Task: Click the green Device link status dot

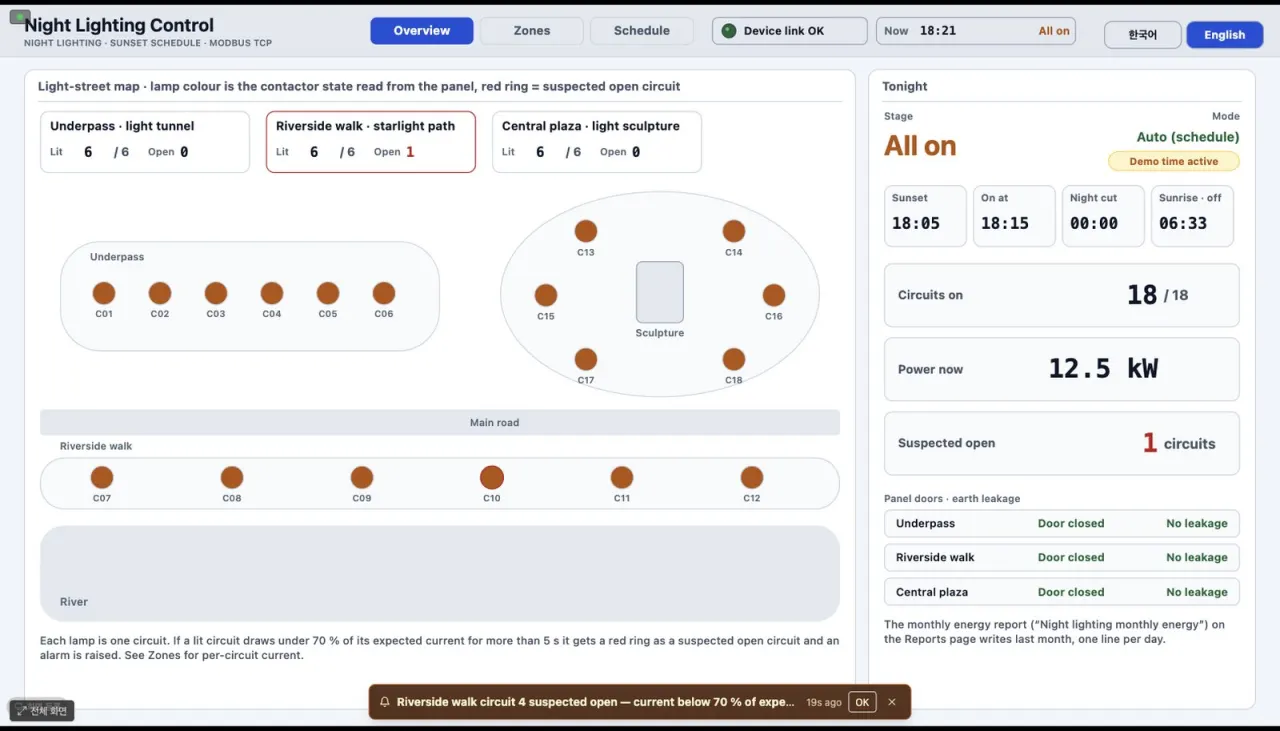Action: pos(728,31)
